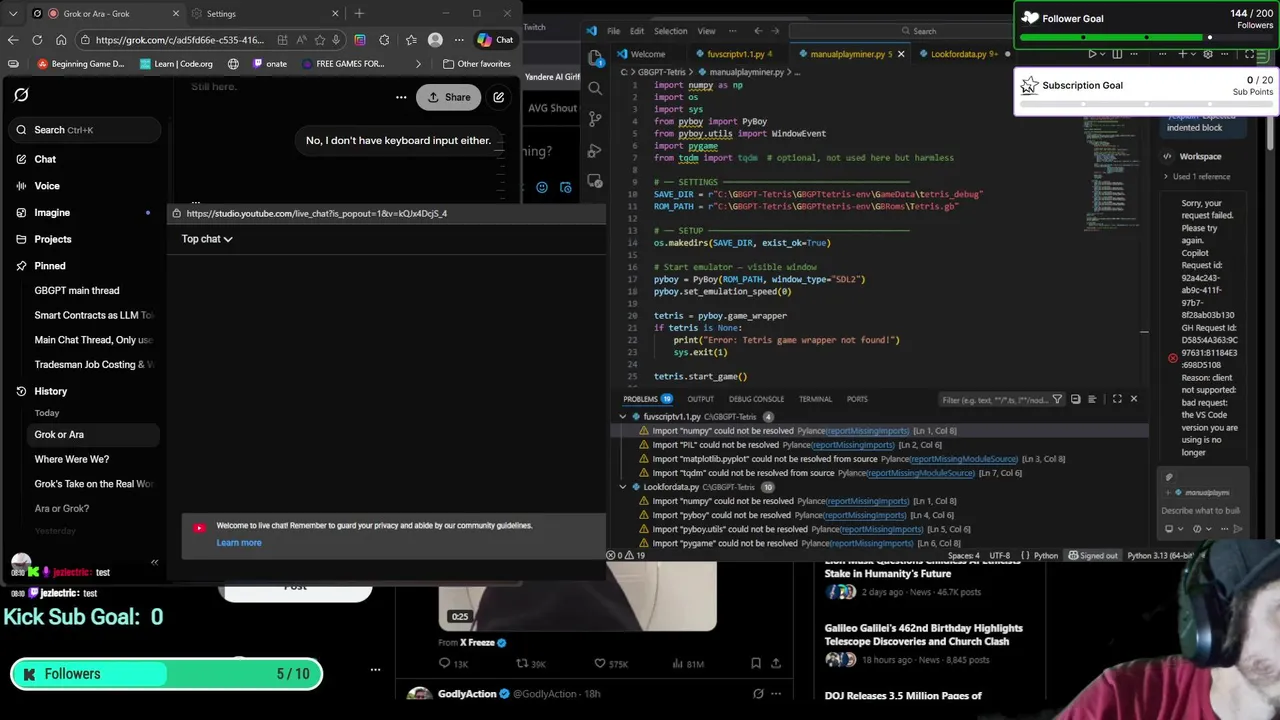This screenshot has height=720, width=1280.
Task: Open the Edge tab actions dropdown arrow
Action: [13, 14]
